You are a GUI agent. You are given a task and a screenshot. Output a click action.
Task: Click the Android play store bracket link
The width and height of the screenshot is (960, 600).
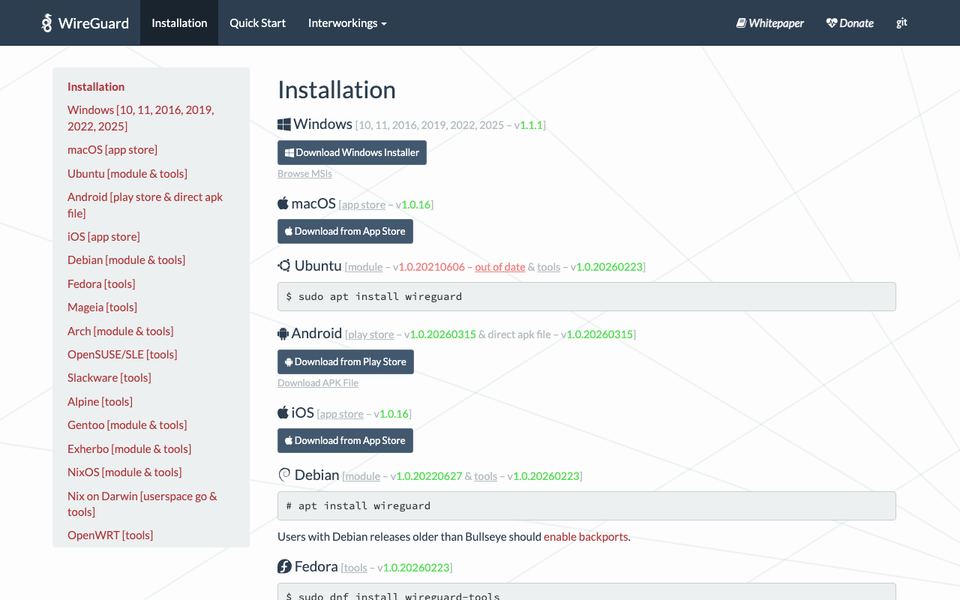point(371,334)
